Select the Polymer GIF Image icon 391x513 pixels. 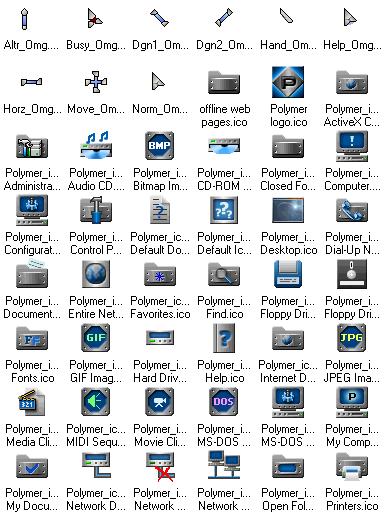pyautogui.click(x=96, y=338)
